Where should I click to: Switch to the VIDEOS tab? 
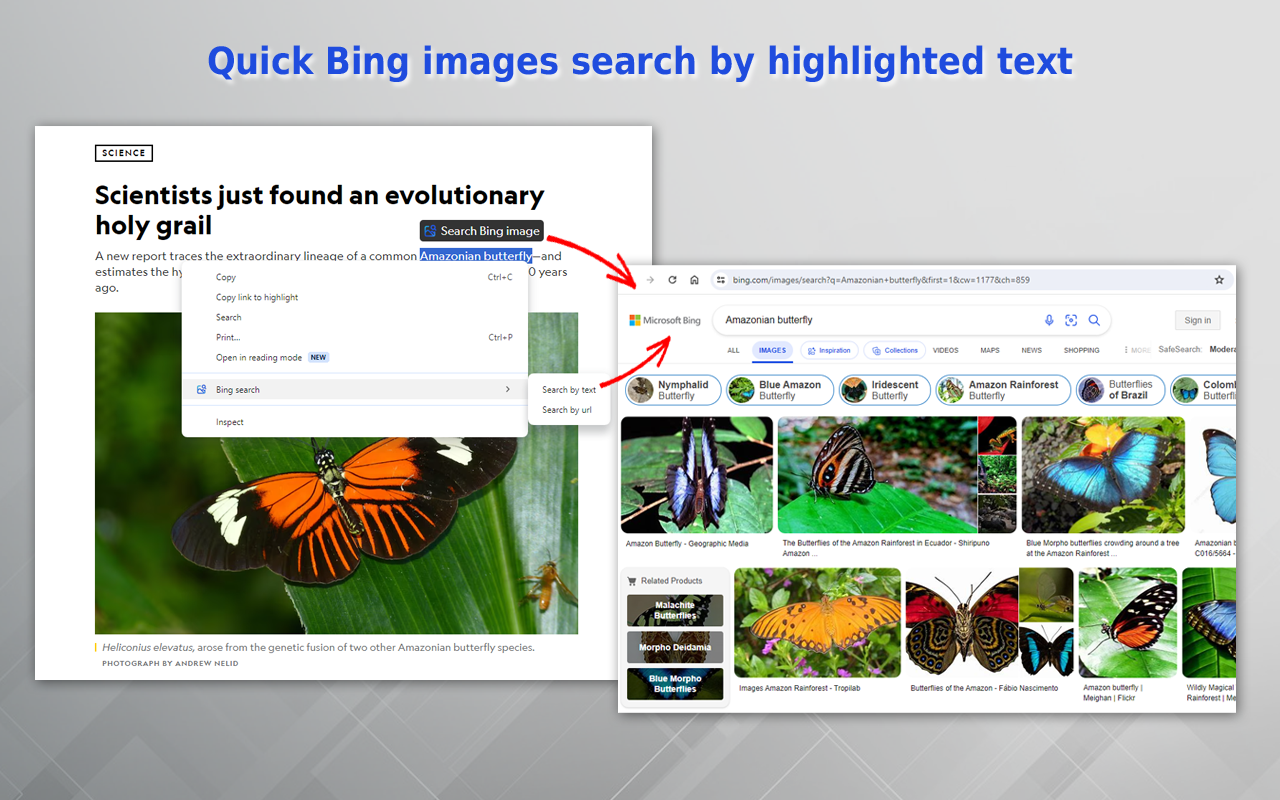[945, 351]
